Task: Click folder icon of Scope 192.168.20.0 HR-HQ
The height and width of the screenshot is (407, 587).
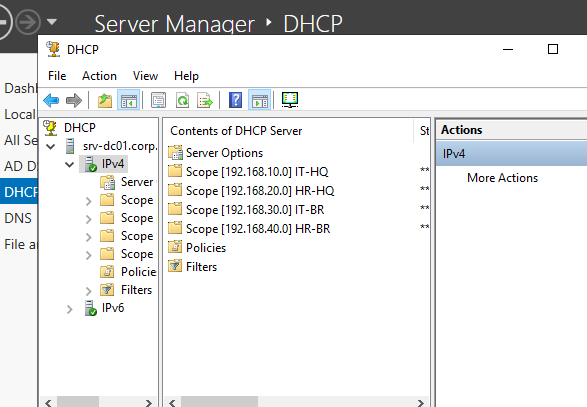Action: pyautogui.click(x=175, y=190)
